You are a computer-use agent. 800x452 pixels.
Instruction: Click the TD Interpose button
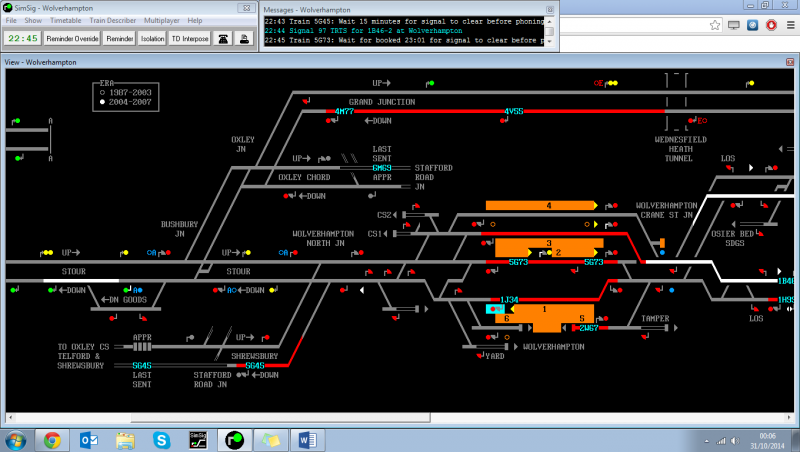[190, 39]
